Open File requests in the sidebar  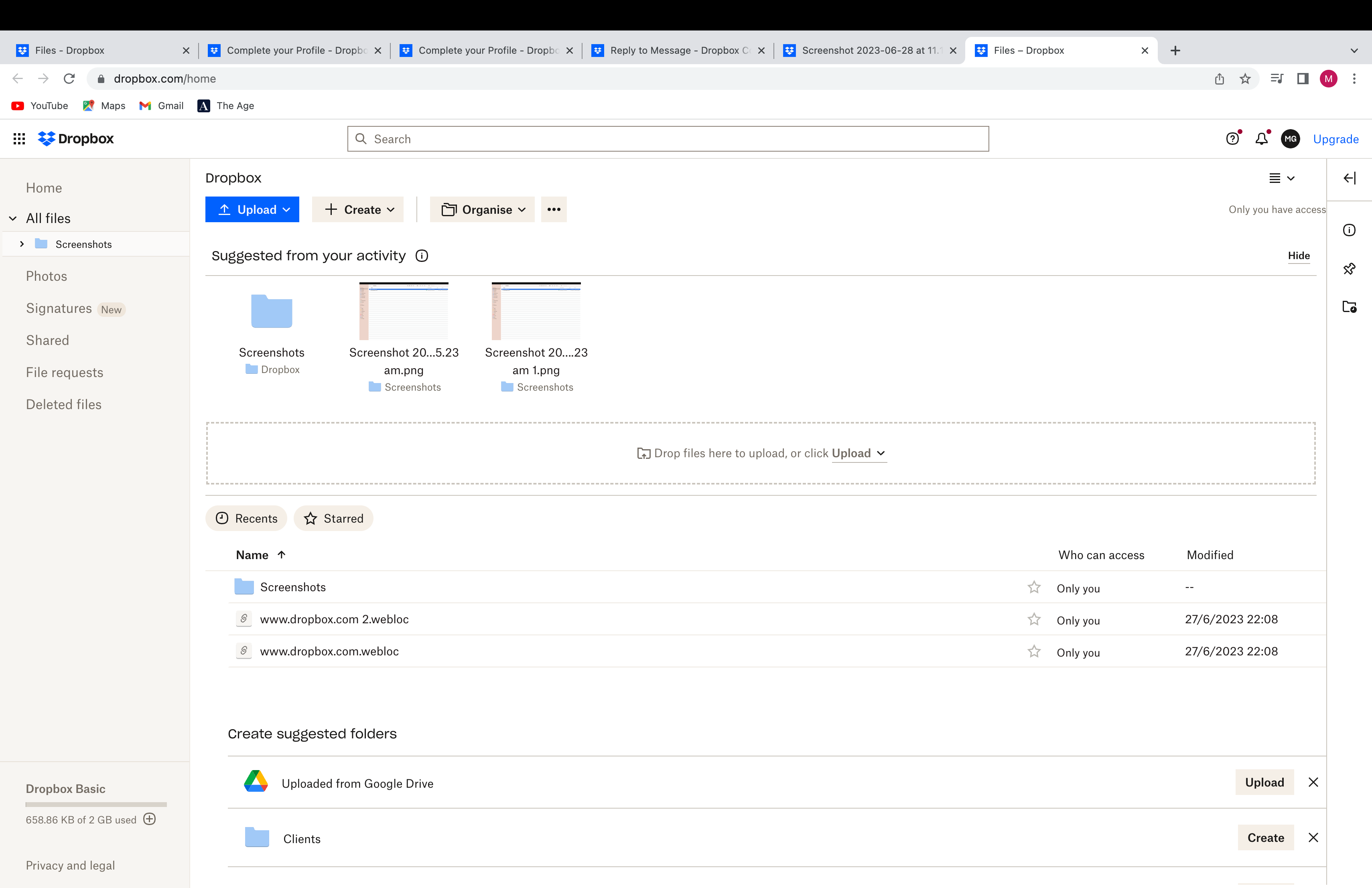point(65,373)
